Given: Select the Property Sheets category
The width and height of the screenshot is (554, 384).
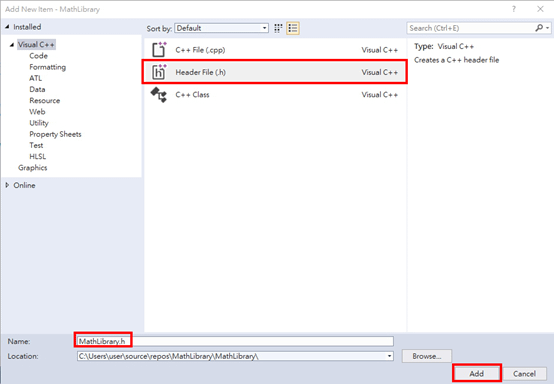Looking at the screenshot, I should (x=55, y=134).
